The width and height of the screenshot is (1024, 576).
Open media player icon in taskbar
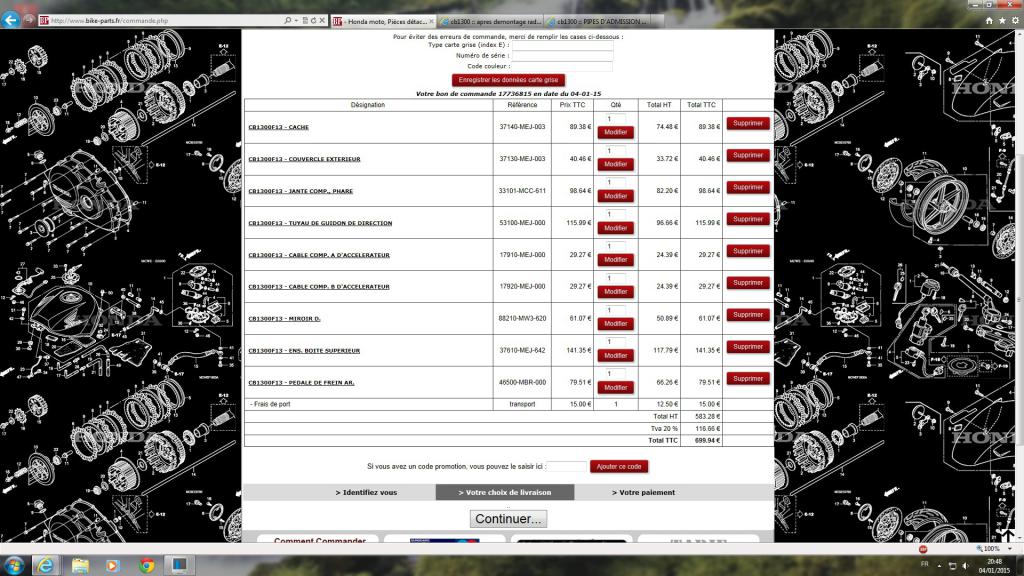click(112, 565)
